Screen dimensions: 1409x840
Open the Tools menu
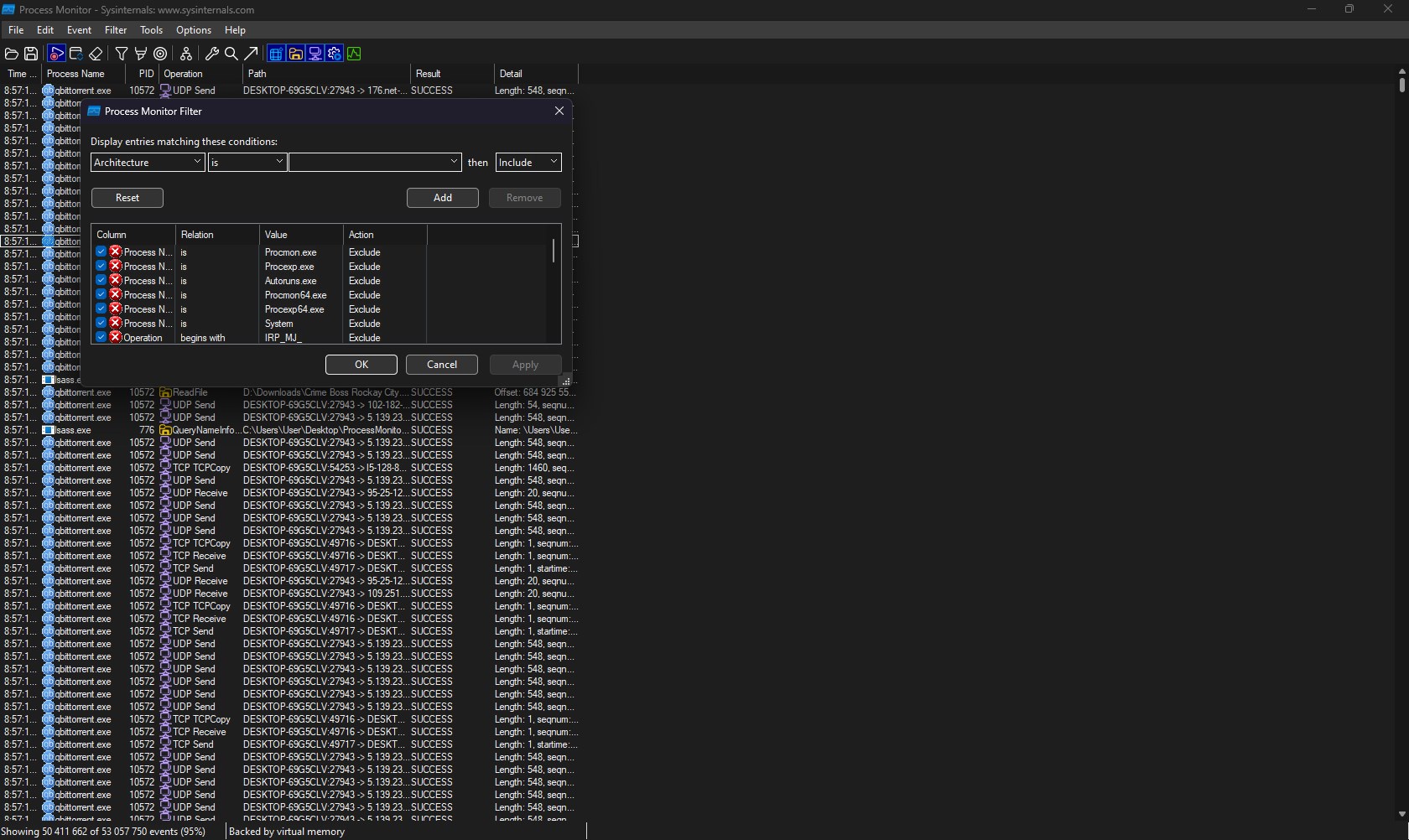tap(151, 29)
